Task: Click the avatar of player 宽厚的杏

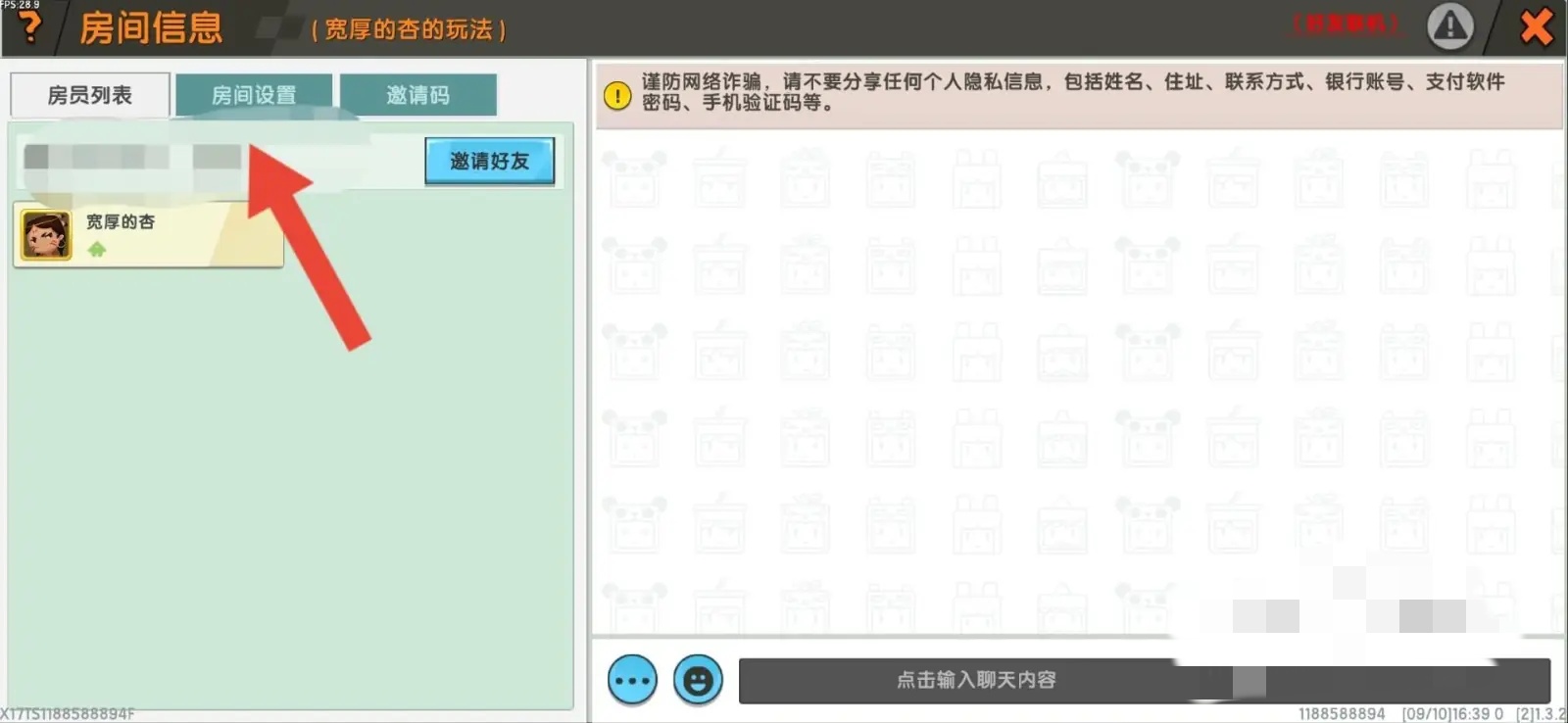Action: pos(46,235)
